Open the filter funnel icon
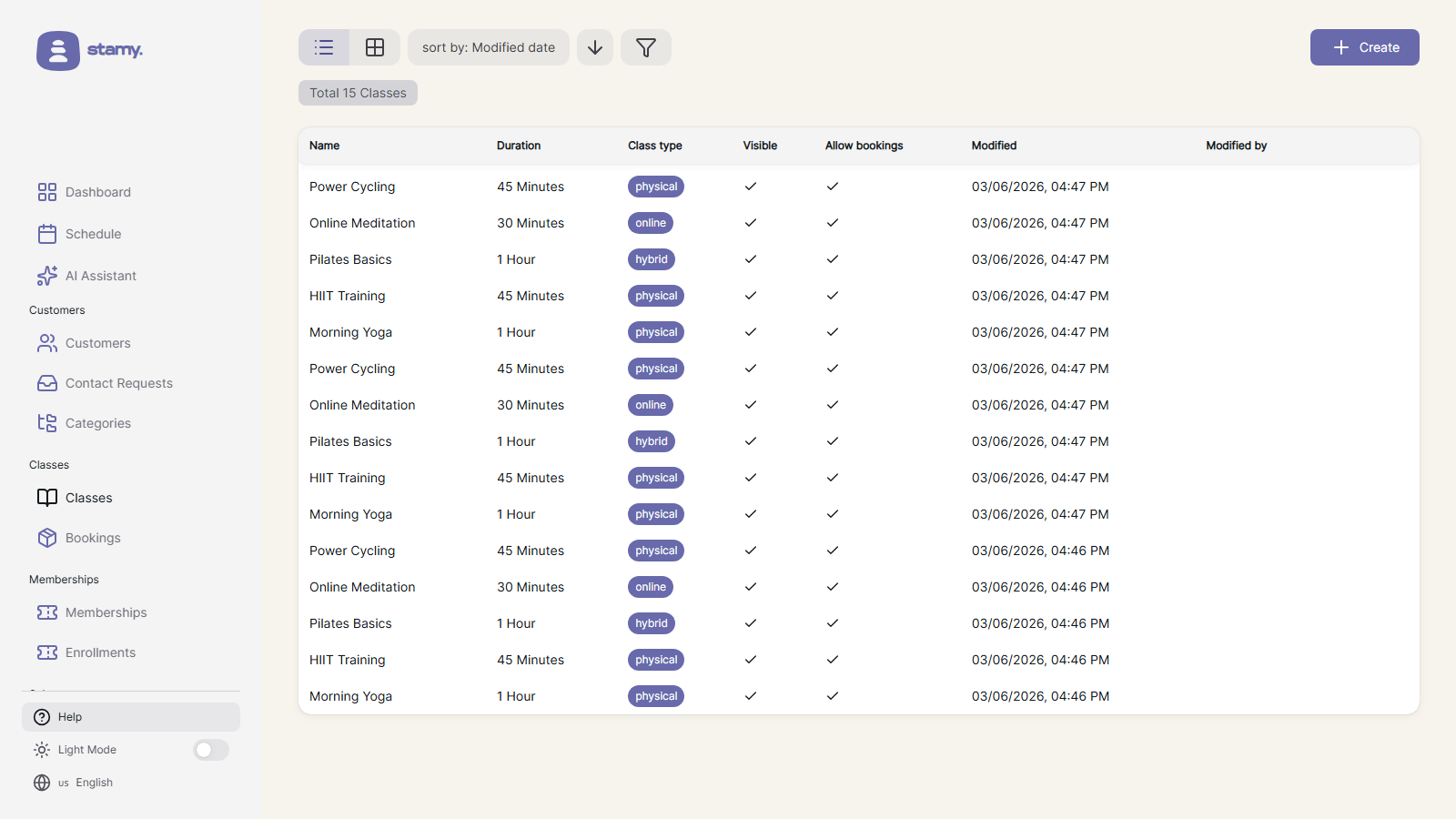1456x819 pixels. click(x=646, y=47)
